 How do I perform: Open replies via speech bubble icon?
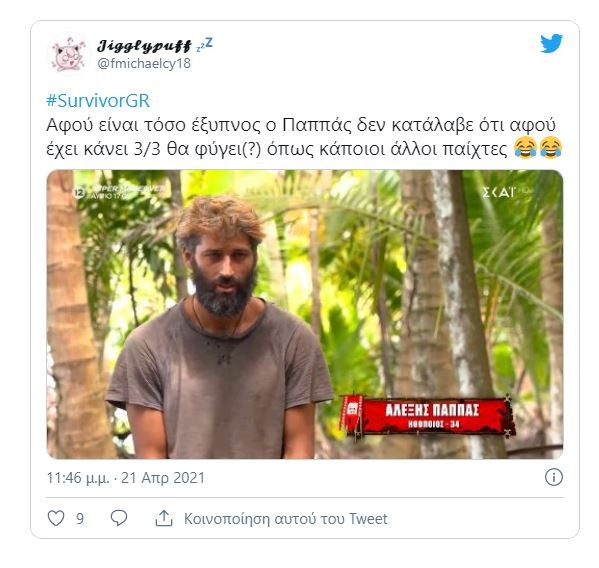coord(119,518)
